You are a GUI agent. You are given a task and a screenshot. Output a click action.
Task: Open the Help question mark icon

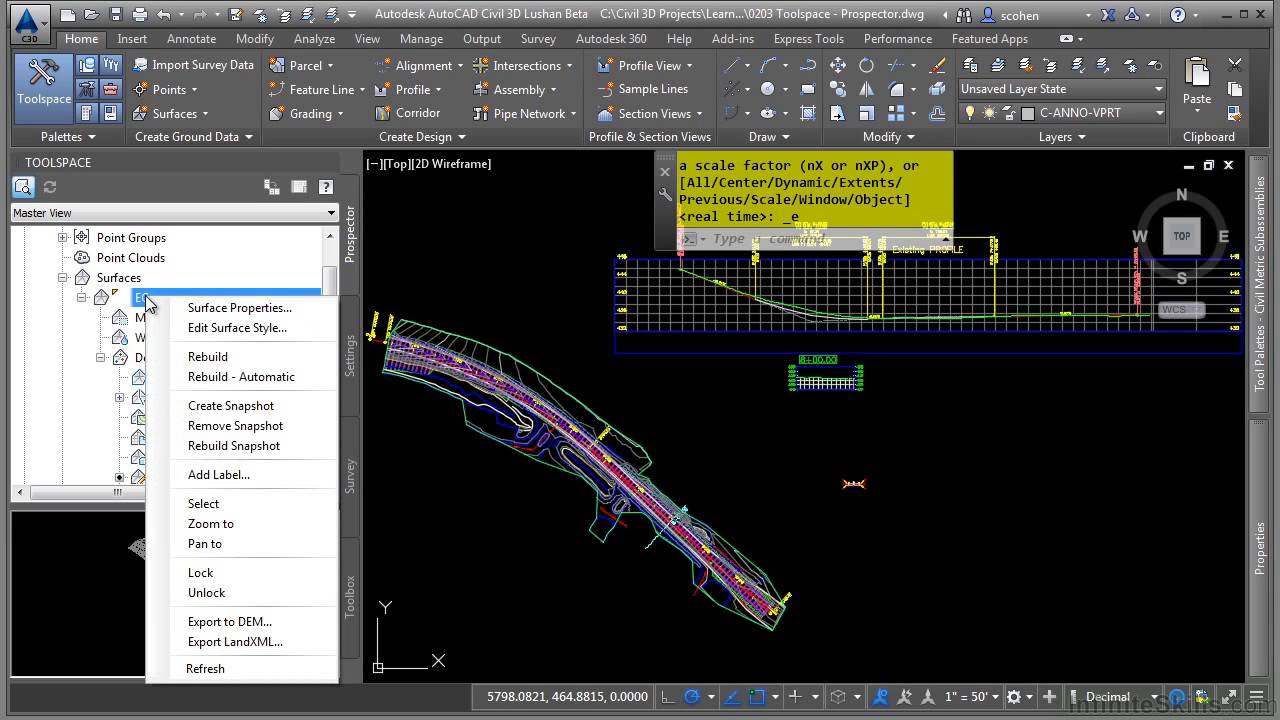[1177, 14]
